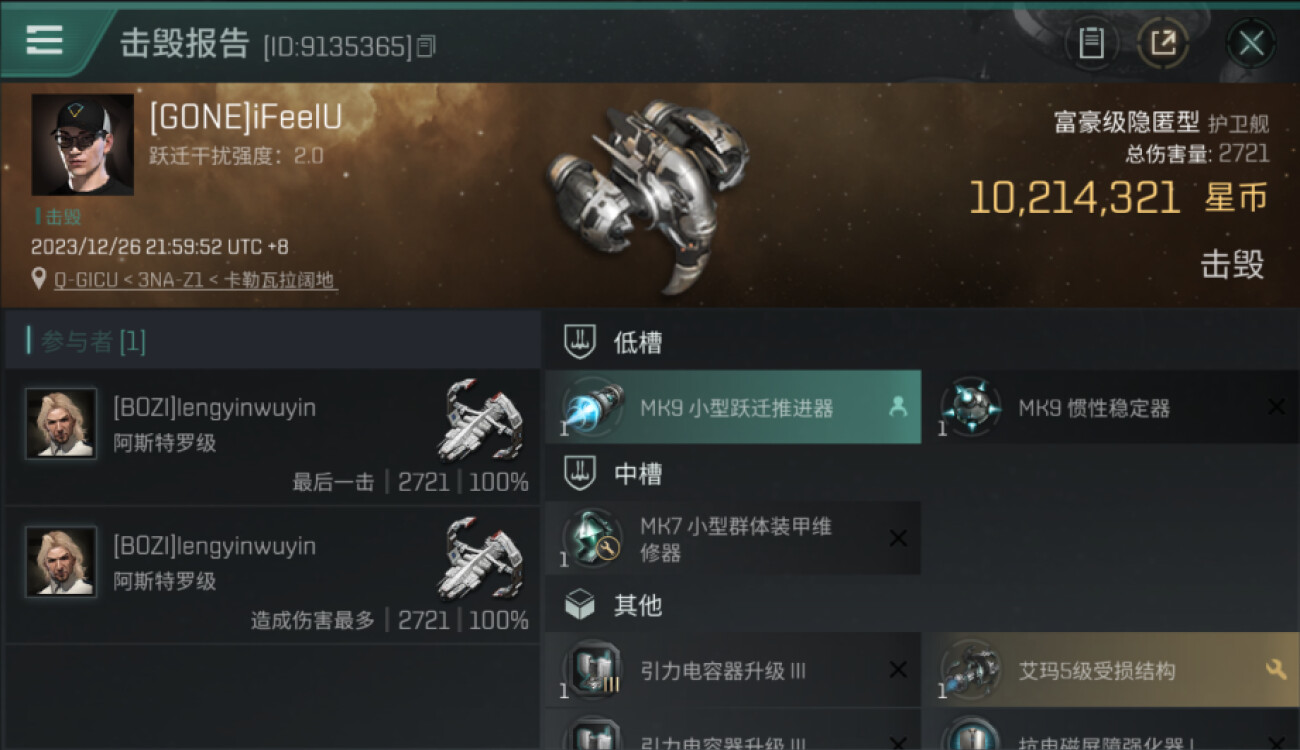Select the gravity capacitor upgrade III item
Viewport: 1300px width, 750px height.
coord(733,670)
